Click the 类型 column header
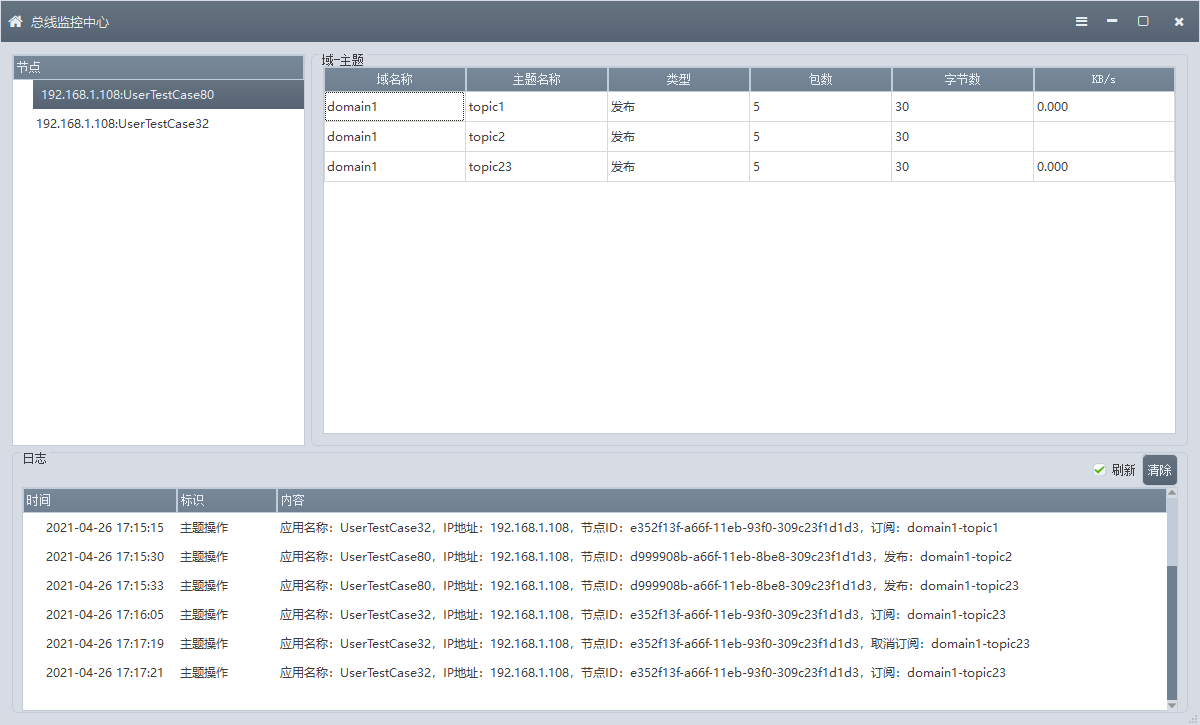 pyautogui.click(x=679, y=80)
